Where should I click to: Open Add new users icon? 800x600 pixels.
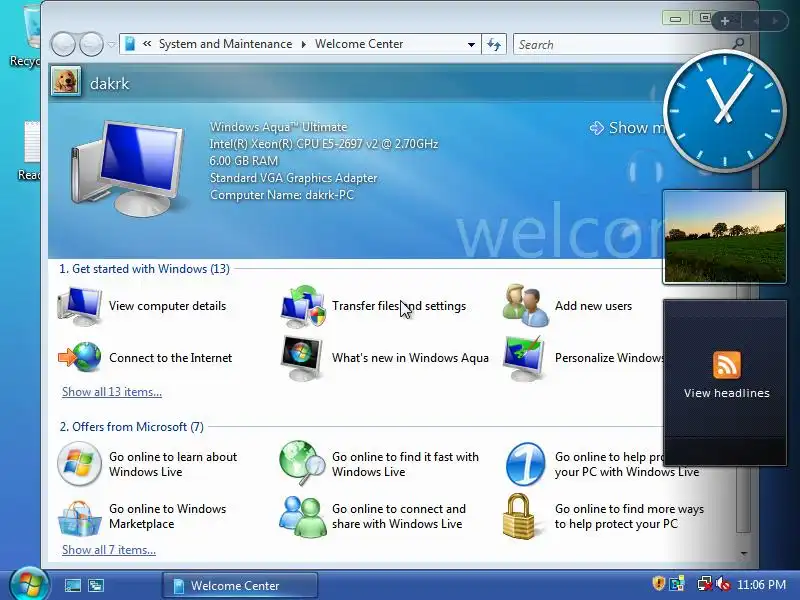pyautogui.click(x=526, y=306)
